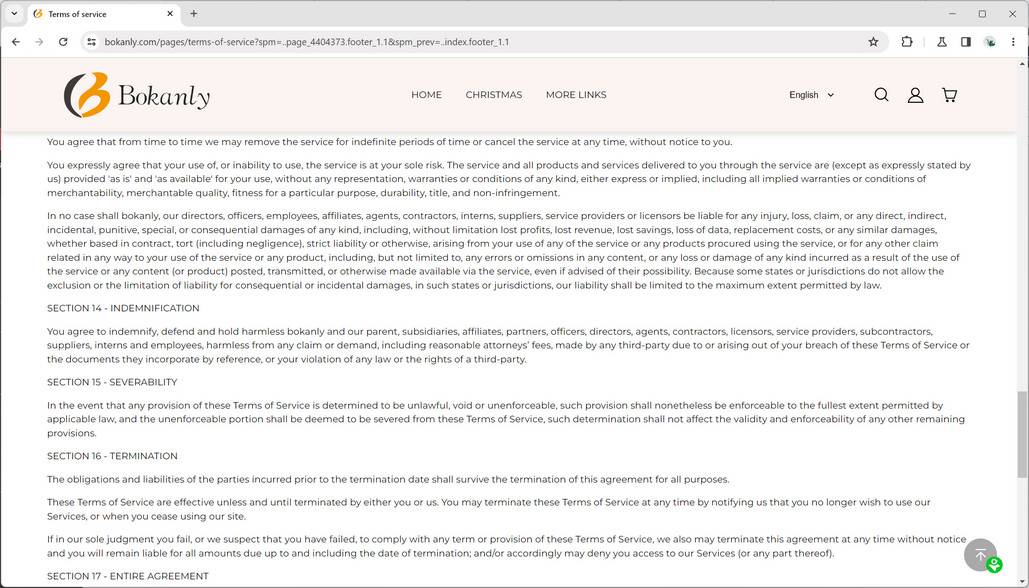
Task: Select the HOME navigation item
Action: pos(426,94)
